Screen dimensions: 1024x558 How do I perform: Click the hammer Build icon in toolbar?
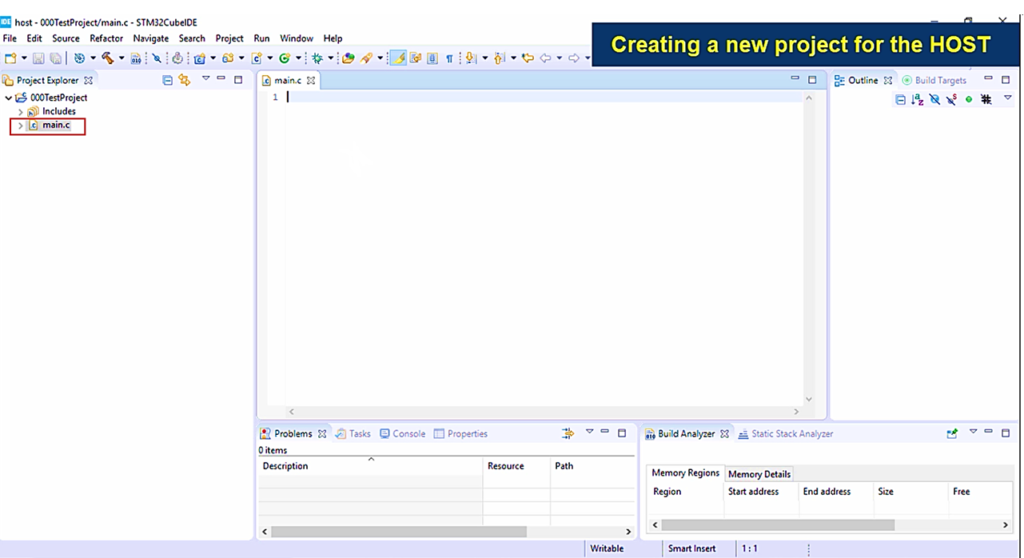point(108,58)
